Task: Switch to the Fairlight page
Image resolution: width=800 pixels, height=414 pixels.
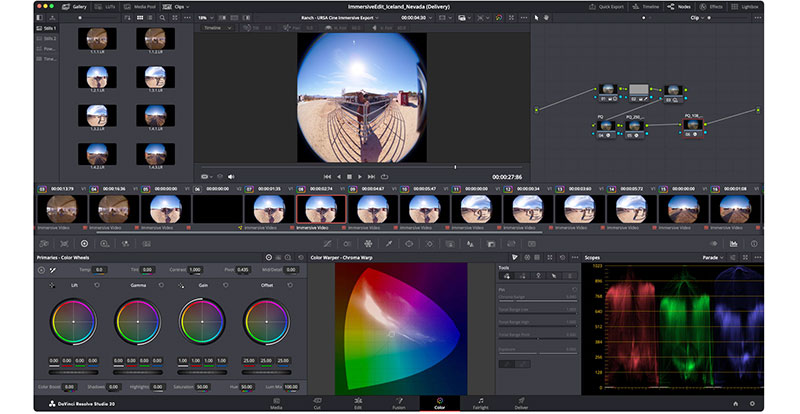Action: 481,403
